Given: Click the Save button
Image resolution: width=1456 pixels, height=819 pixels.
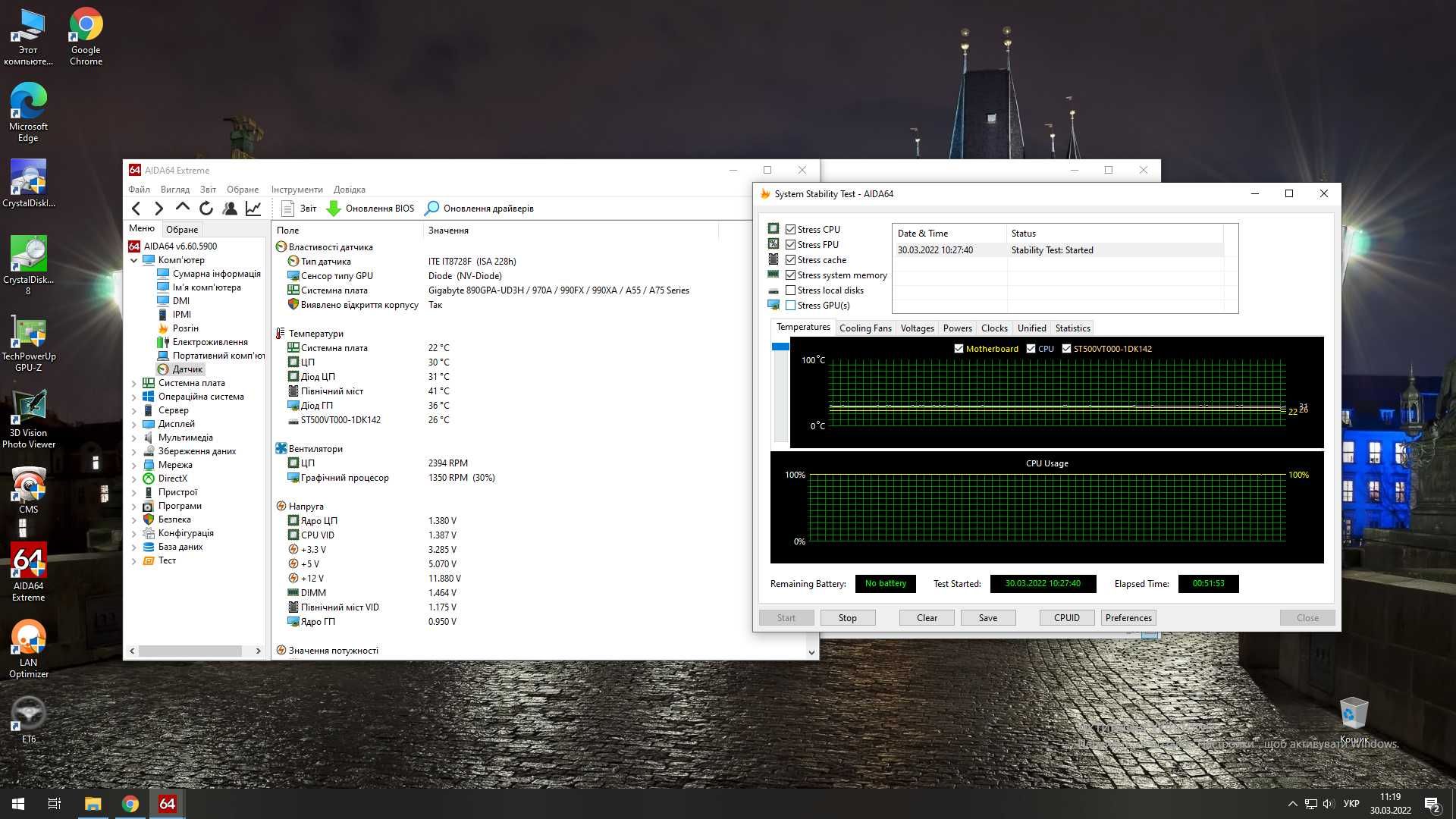Looking at the screenshot, I should tap(987, 618).
